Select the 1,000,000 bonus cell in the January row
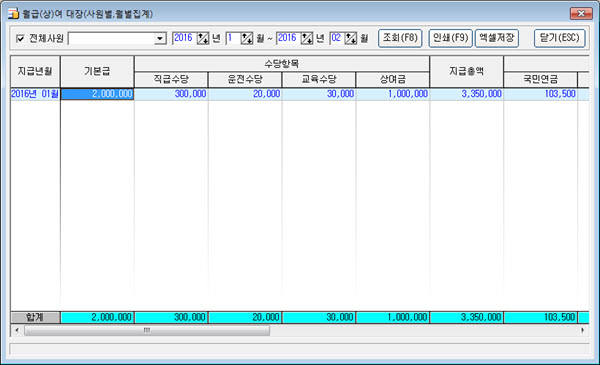The width and height of the screenshot is (600, 365). pos(393,94)
